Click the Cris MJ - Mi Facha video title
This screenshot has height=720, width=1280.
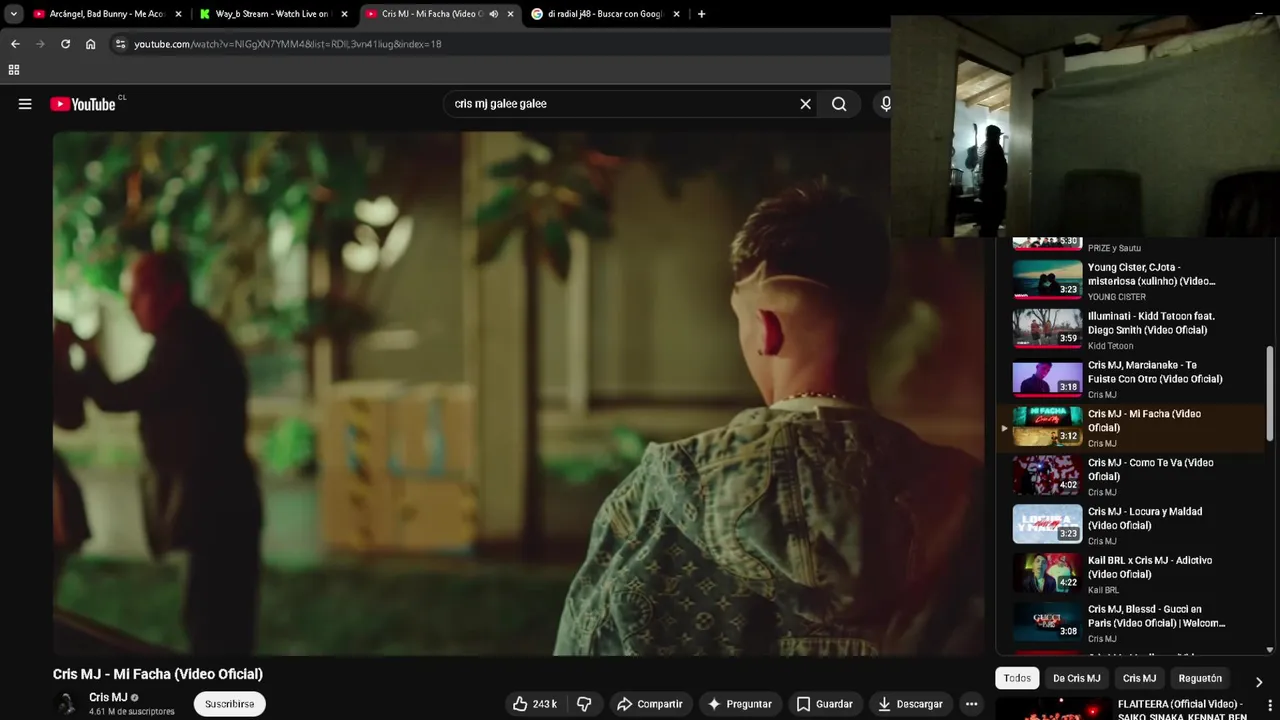pos(158,674)
